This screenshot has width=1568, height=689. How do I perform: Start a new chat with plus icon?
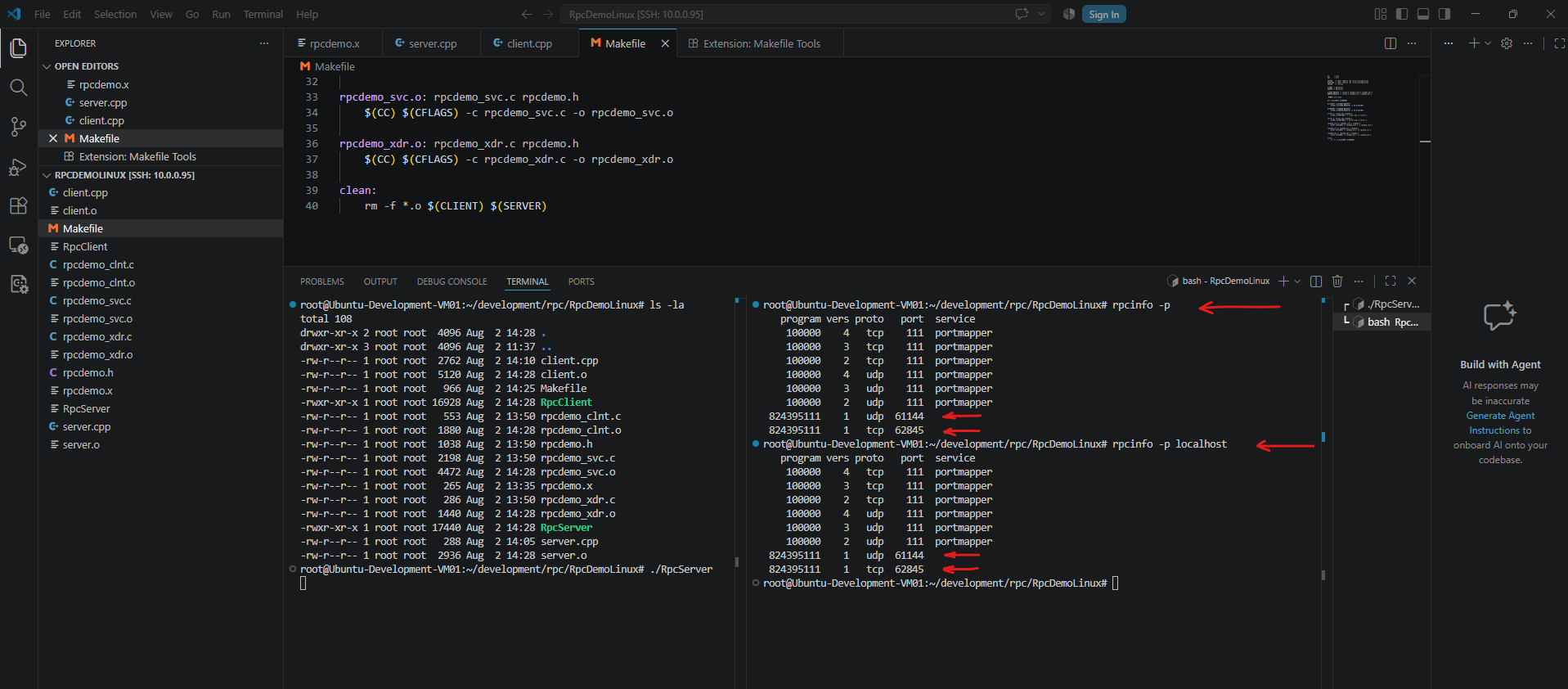[x=1474, y=43]
